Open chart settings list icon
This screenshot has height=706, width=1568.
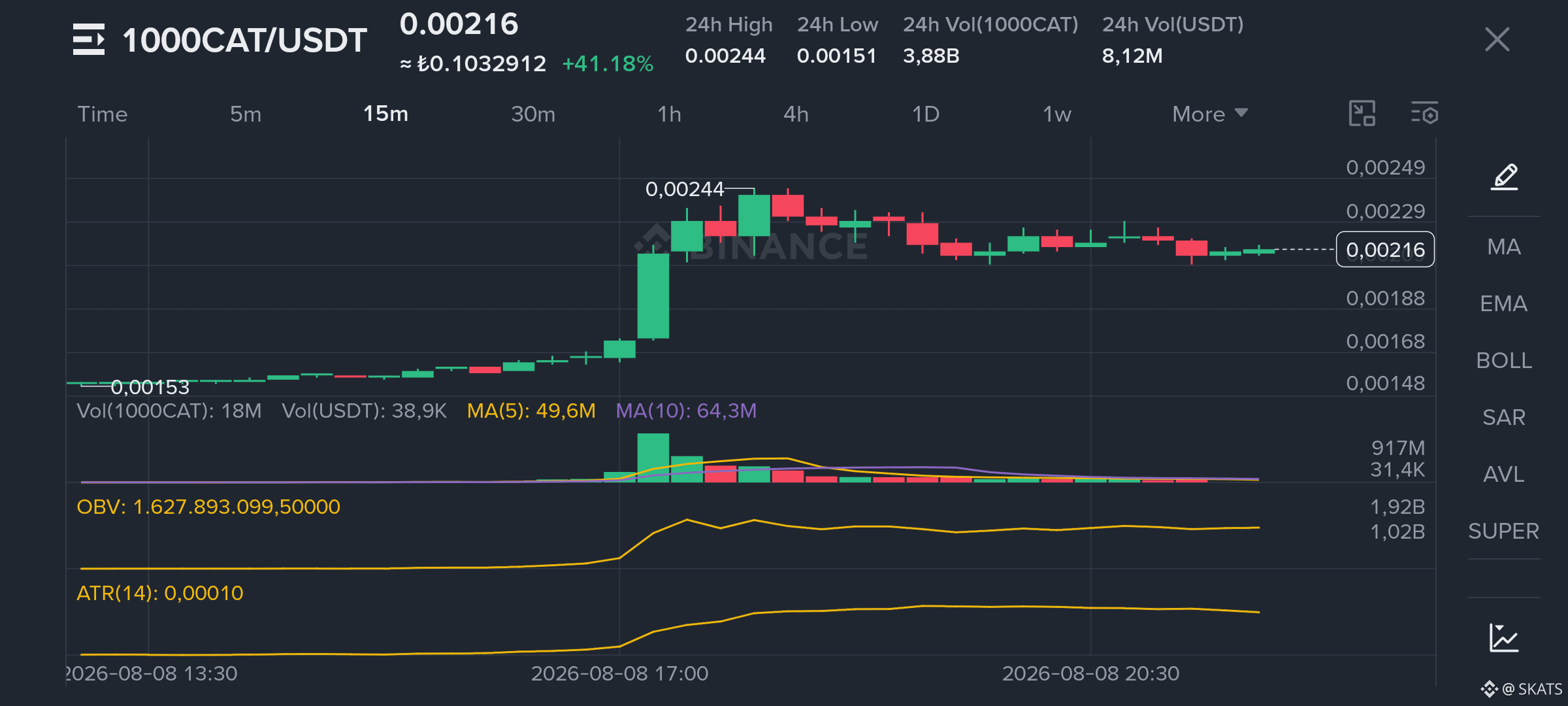click(1424, 114)
